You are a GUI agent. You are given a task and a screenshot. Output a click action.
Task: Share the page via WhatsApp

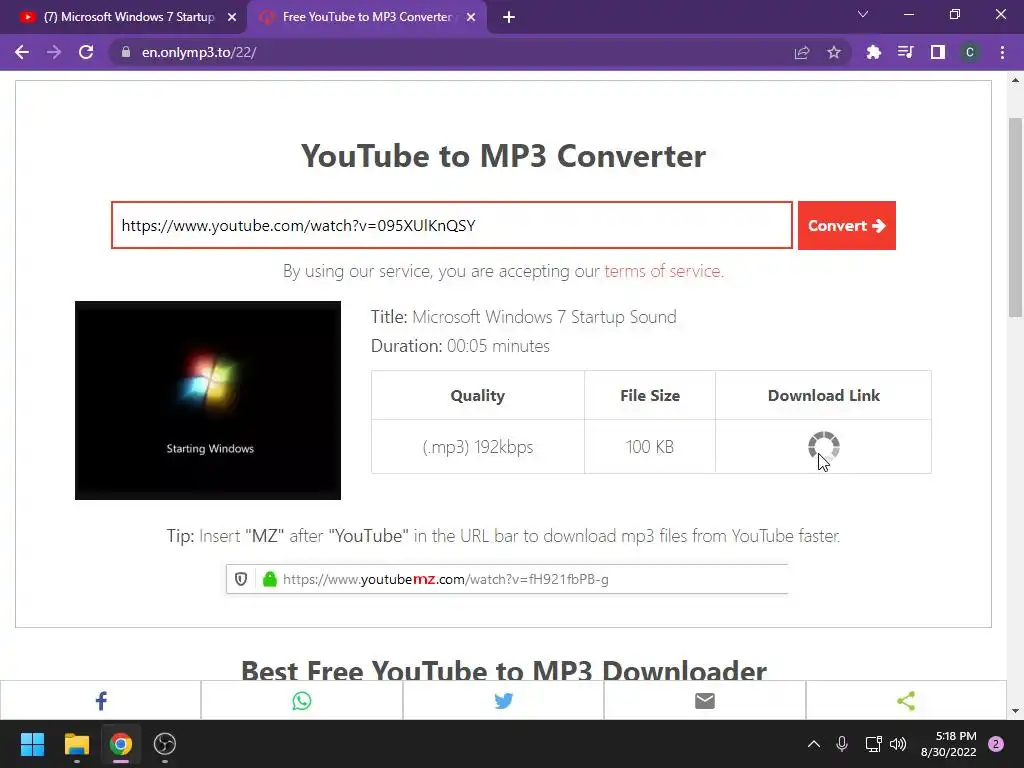(302, 701)
